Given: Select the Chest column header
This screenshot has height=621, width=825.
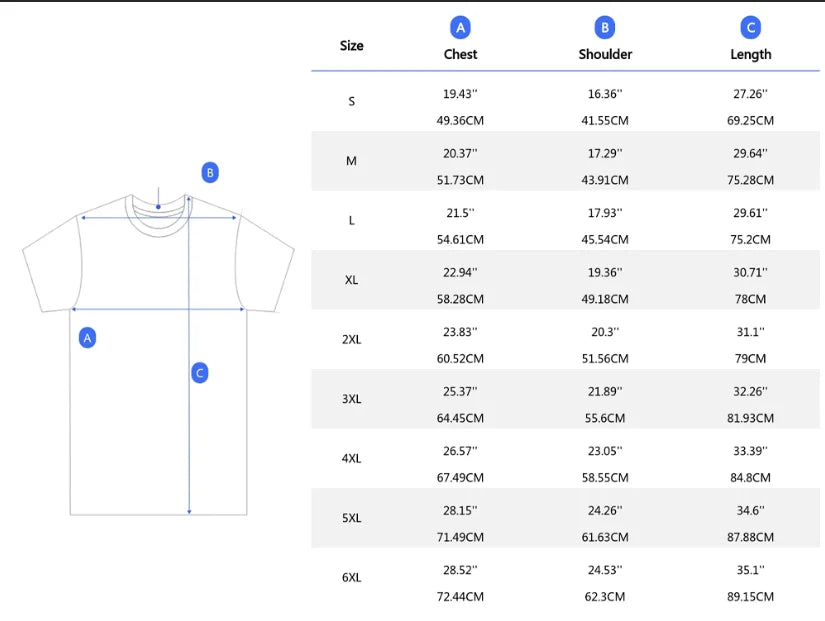Looking at the screenshot, I should (x=460, y=54).
